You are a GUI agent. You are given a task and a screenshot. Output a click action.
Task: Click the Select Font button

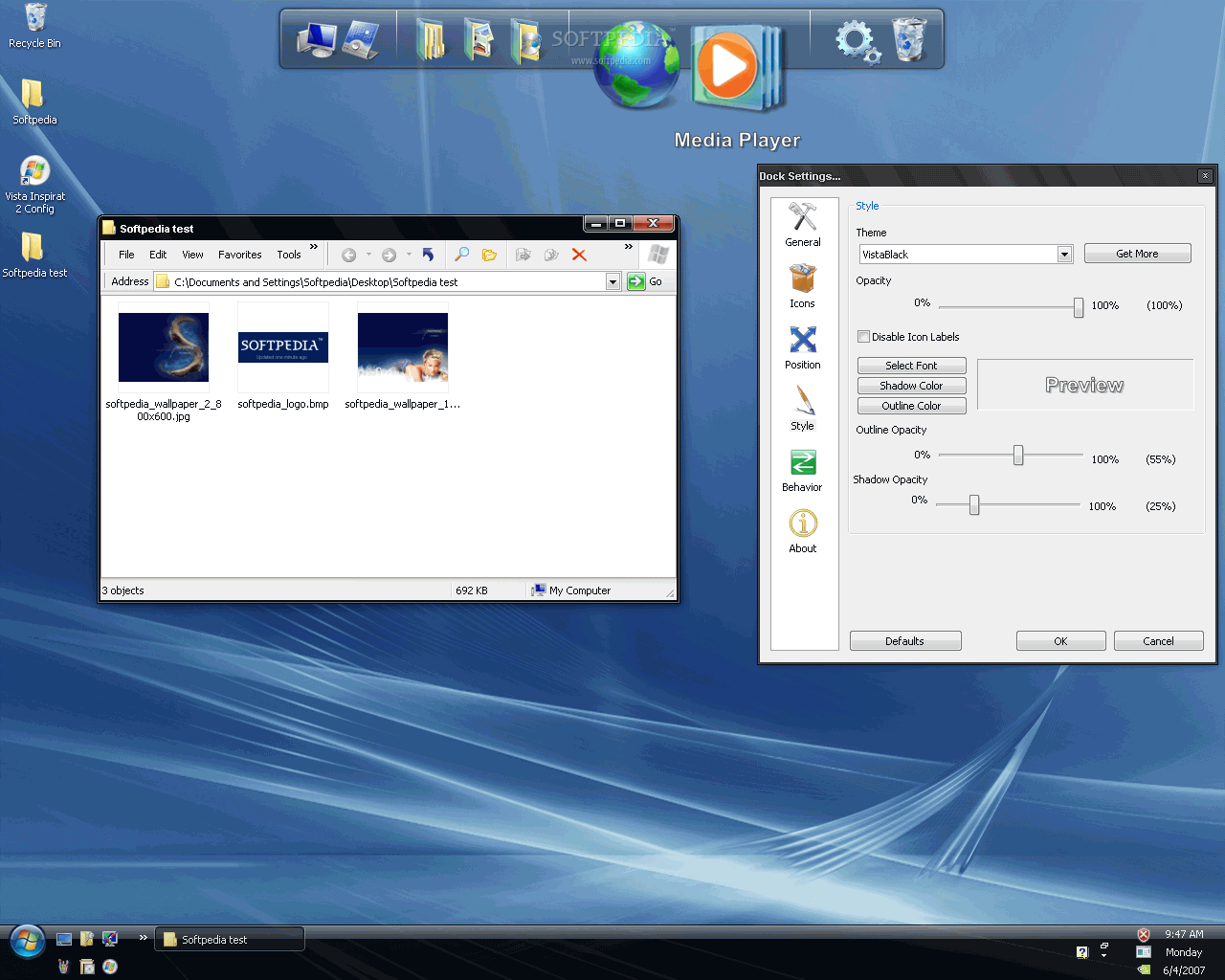(x=911, y=366)
